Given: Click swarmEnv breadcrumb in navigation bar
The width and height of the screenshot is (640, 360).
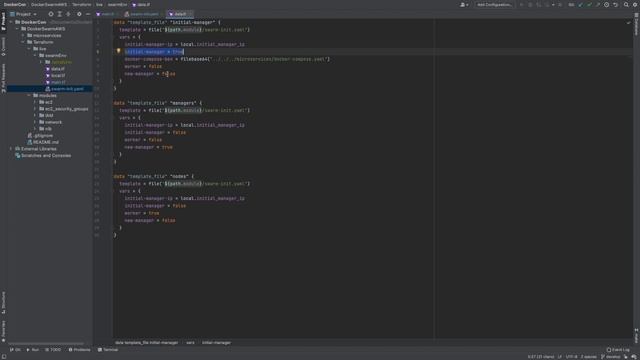Looking at the screenshot, I should pyautogui.click(x=118, y=4).
